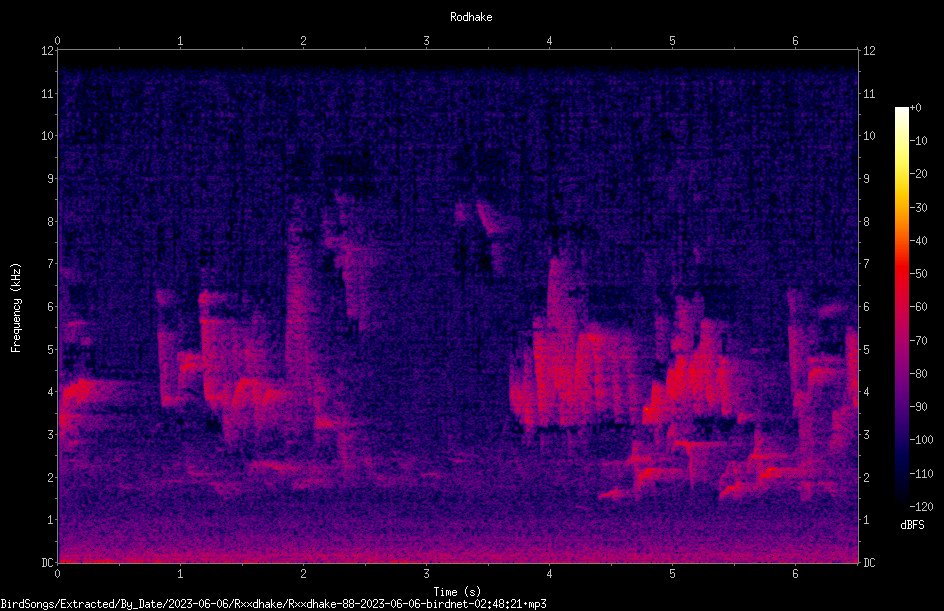
Task: Select the -80 label on the dBFS scale
Action: pyautogui.click(x=919, y=374)
